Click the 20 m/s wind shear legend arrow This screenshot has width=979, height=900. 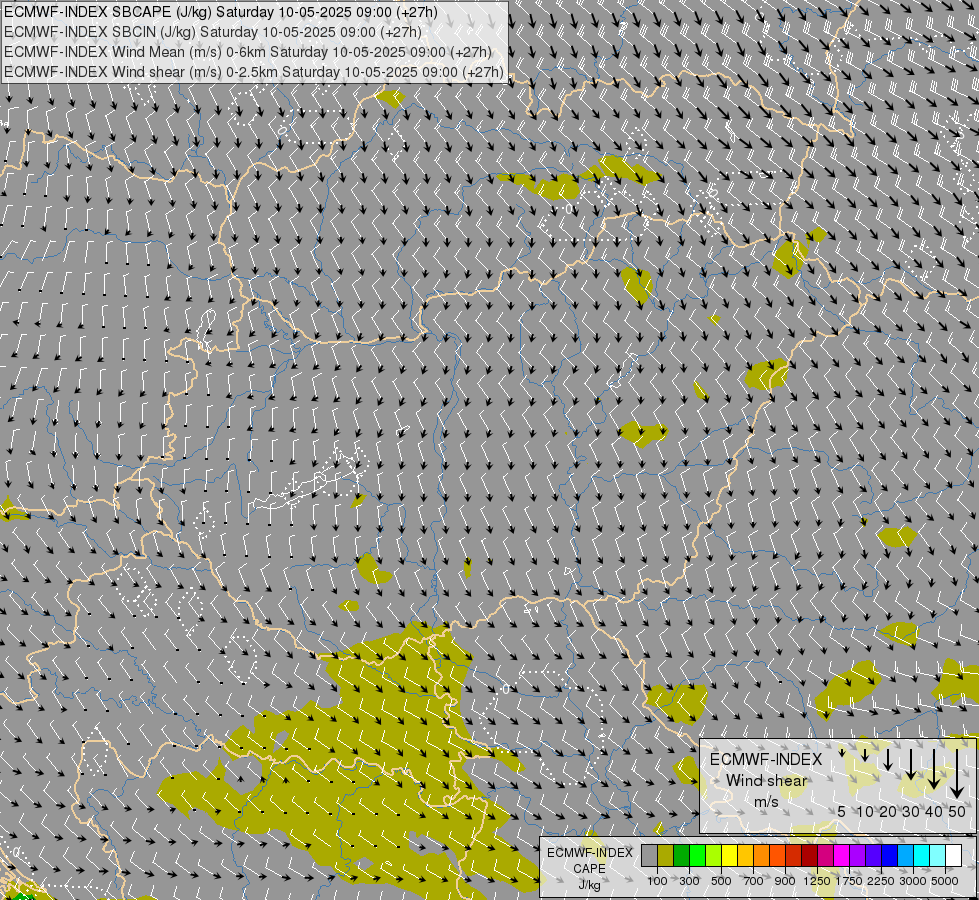[x=888, y=760]
